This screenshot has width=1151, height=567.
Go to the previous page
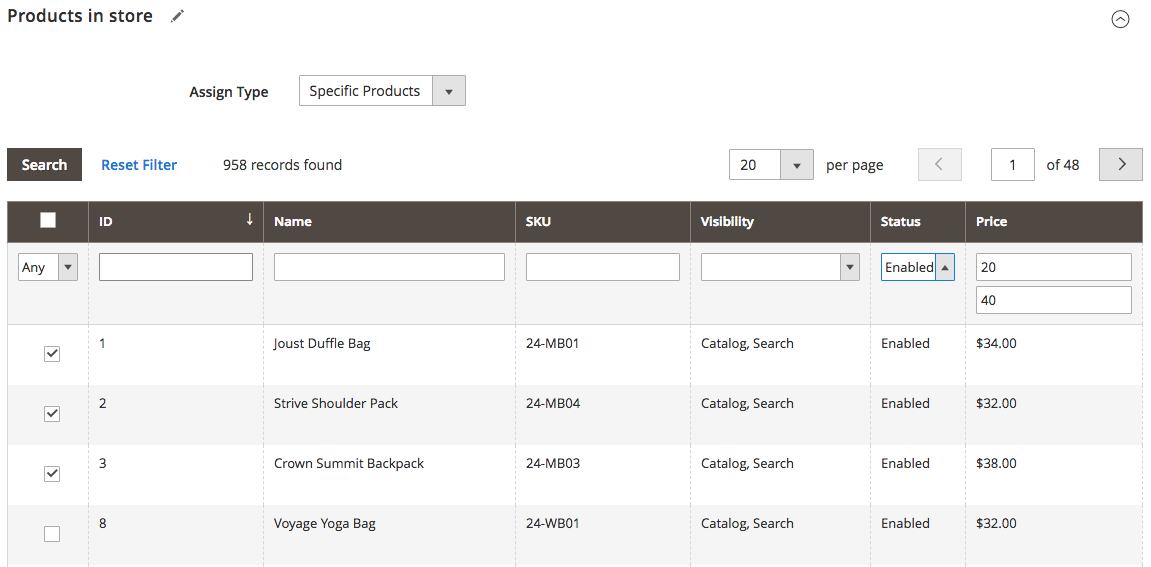(x=940, y=165)
